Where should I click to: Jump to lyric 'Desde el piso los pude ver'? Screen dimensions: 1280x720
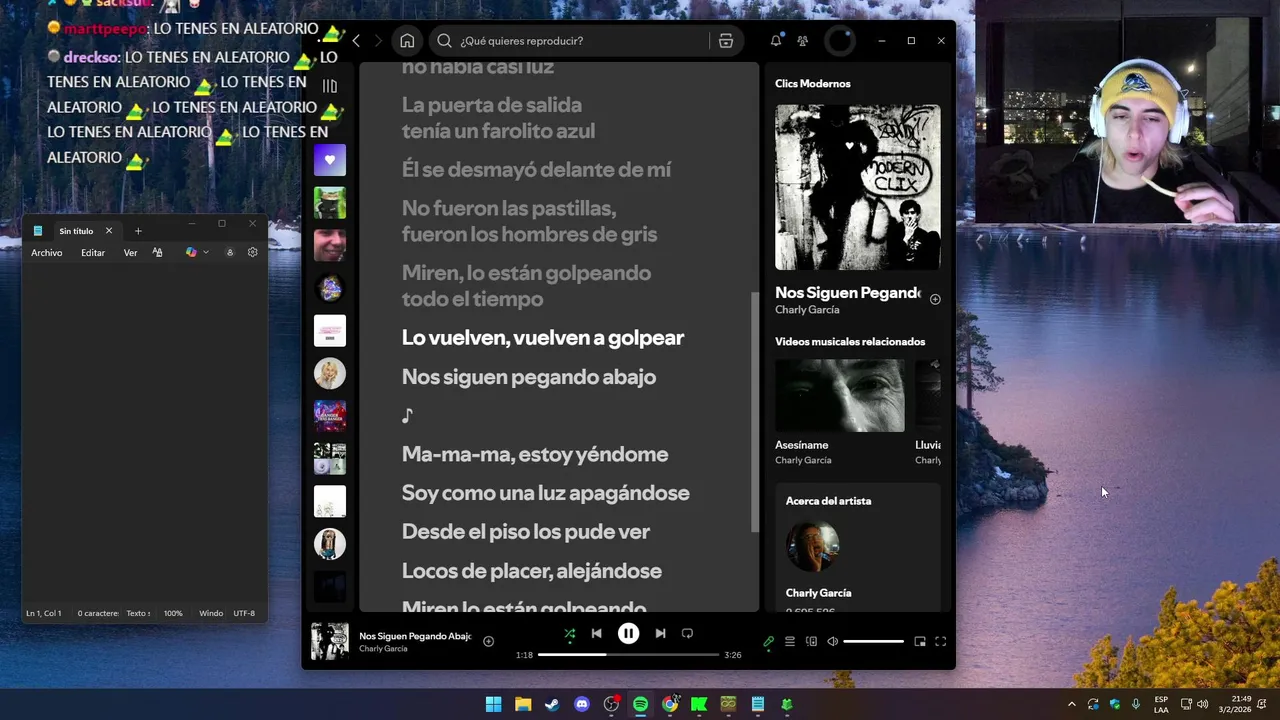click(526, 532)
